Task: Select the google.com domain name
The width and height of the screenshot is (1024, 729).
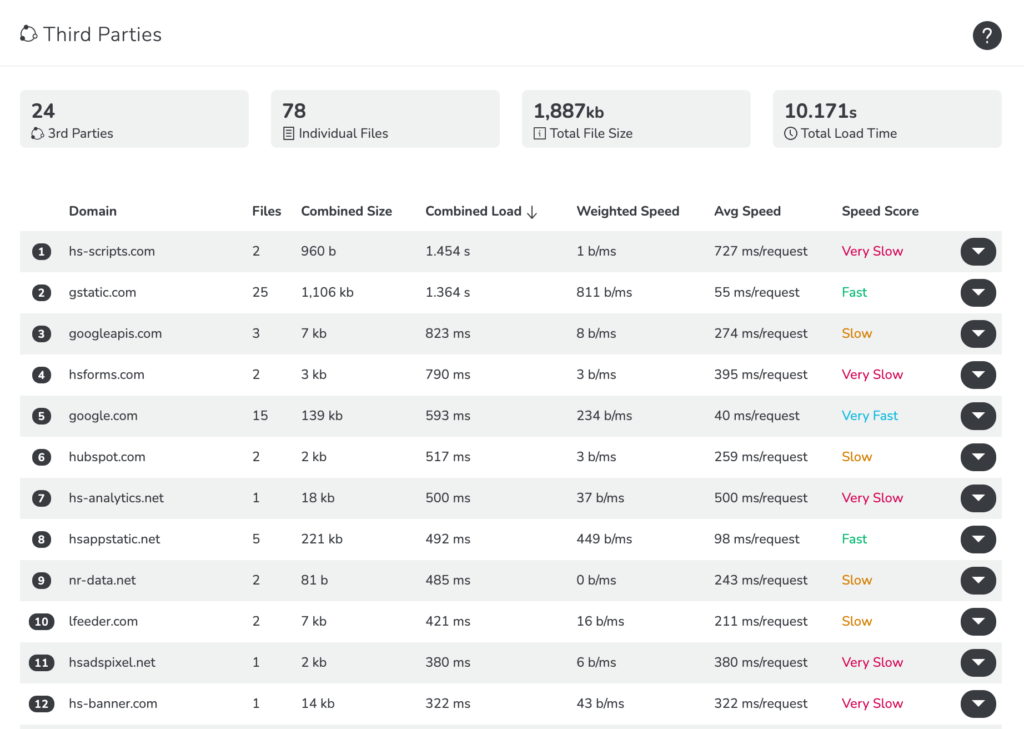Action: pos(103,416)
